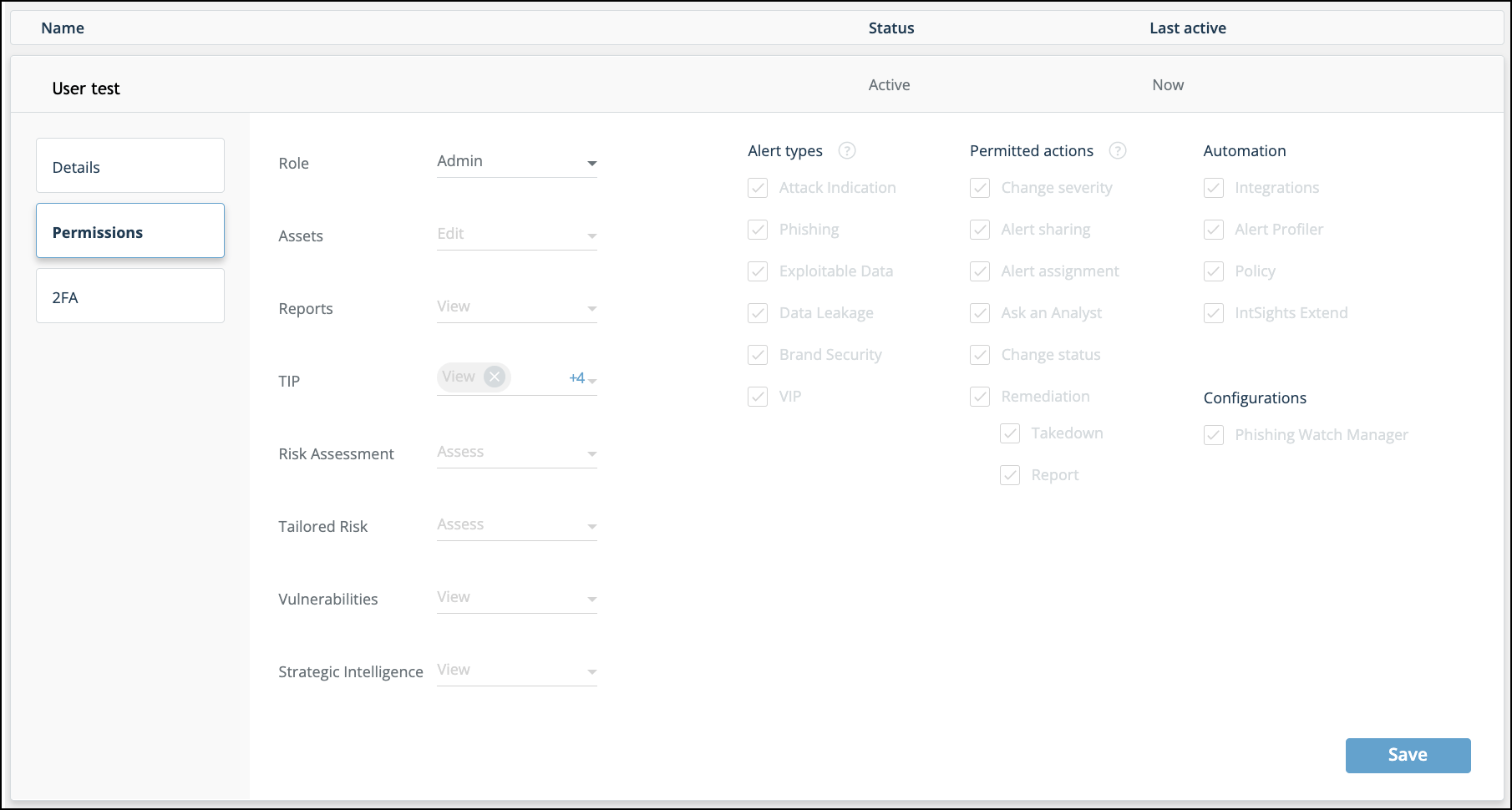Toggle the Change status checkbox

click(980, 355)
